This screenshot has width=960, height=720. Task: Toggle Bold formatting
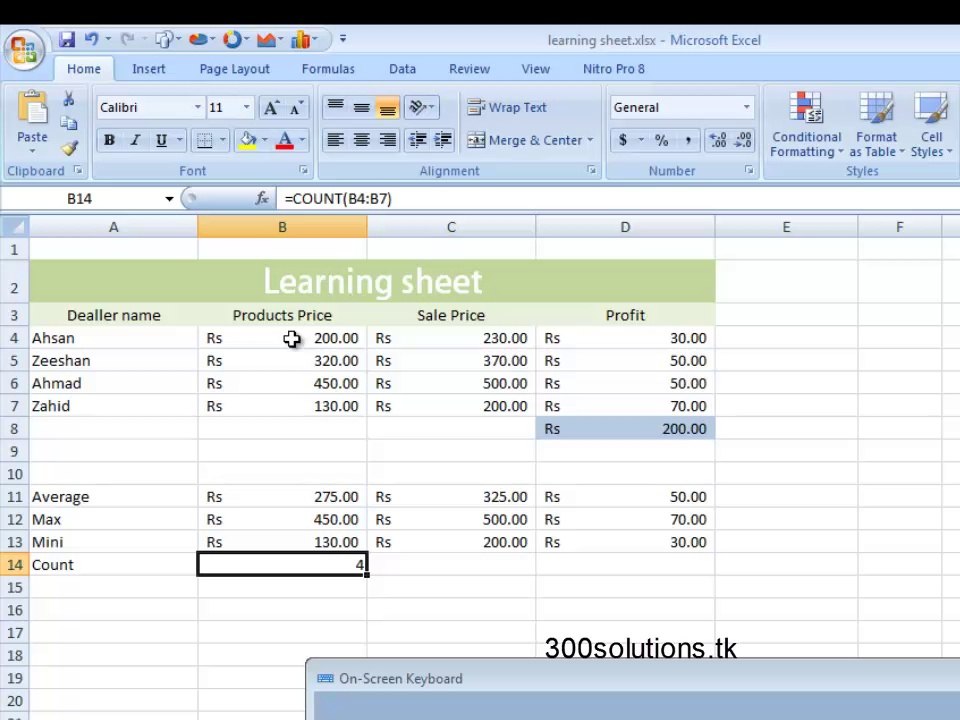[x=109, y=140]
